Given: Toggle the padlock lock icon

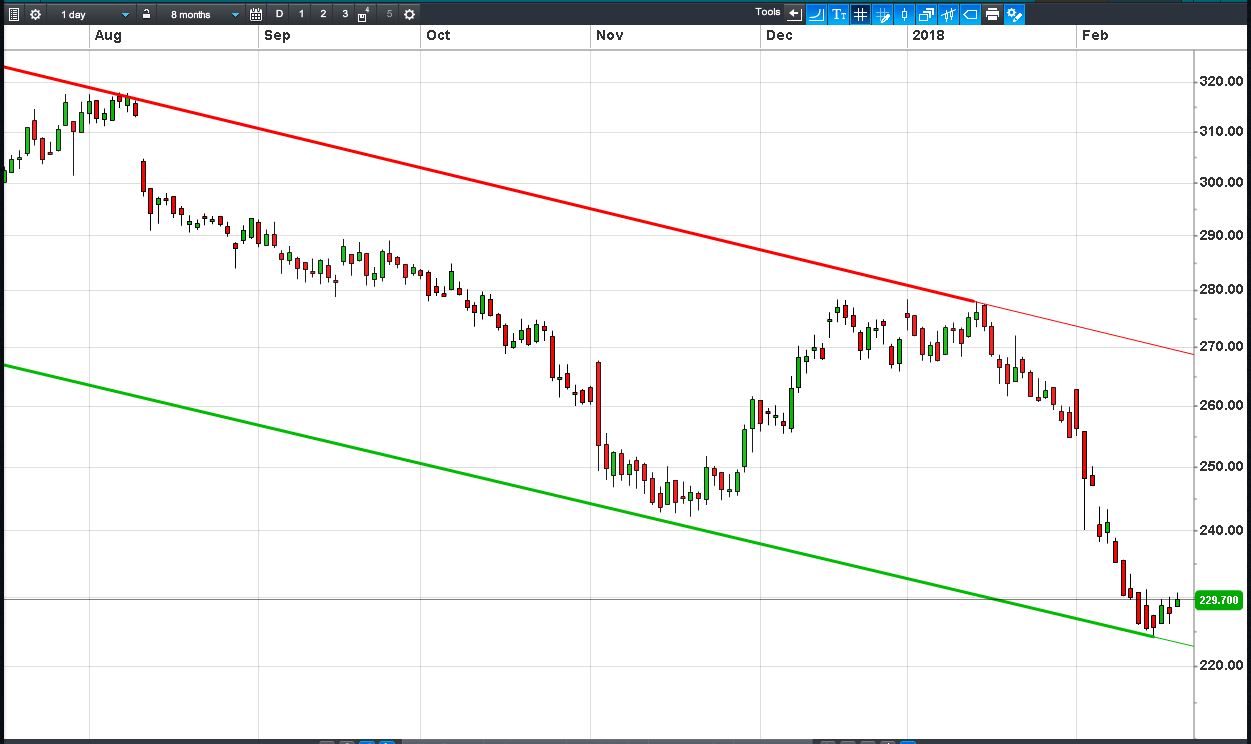Looking at the screenshot, I should click(x=147, y=14).
